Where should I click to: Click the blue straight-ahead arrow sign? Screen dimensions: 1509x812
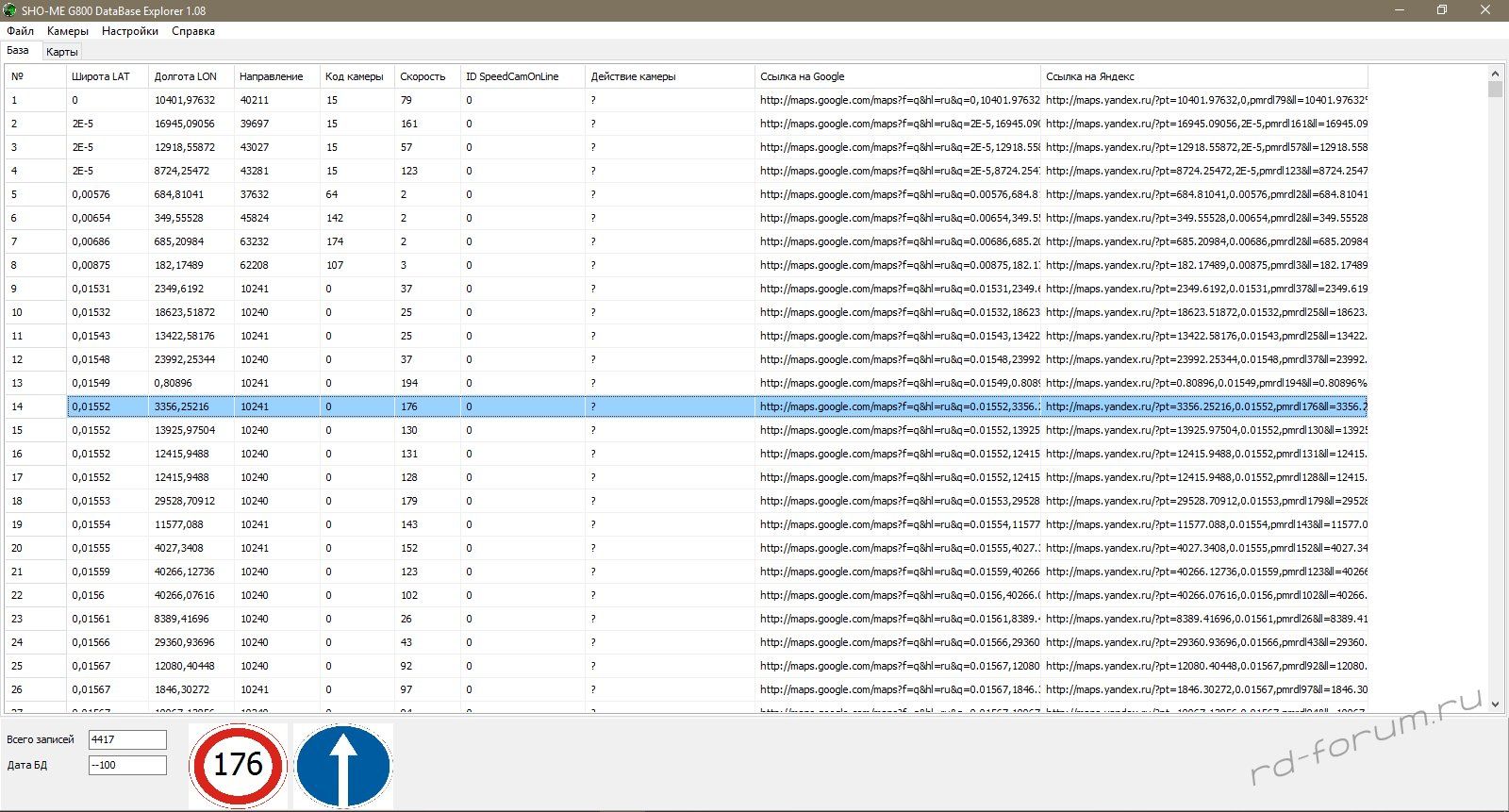pyautogui.click(x=342, y=765)
